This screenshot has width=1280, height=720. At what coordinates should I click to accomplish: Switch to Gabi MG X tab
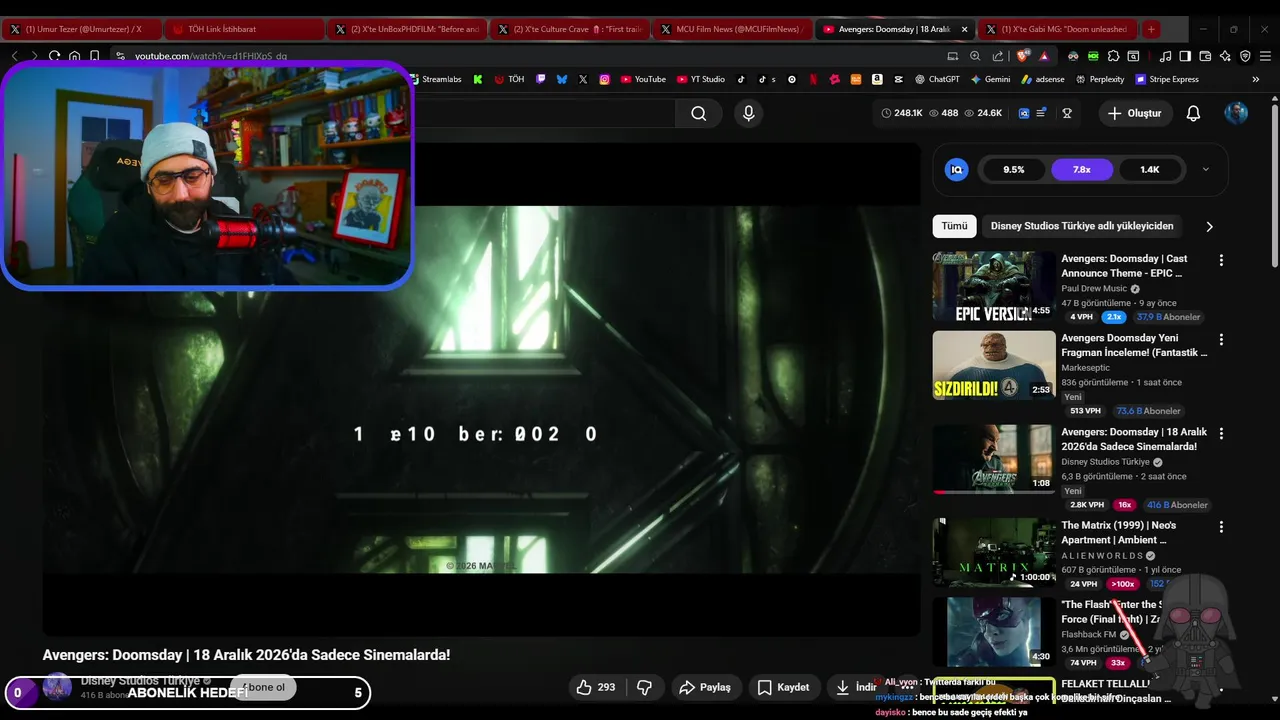pos(1060,29)
